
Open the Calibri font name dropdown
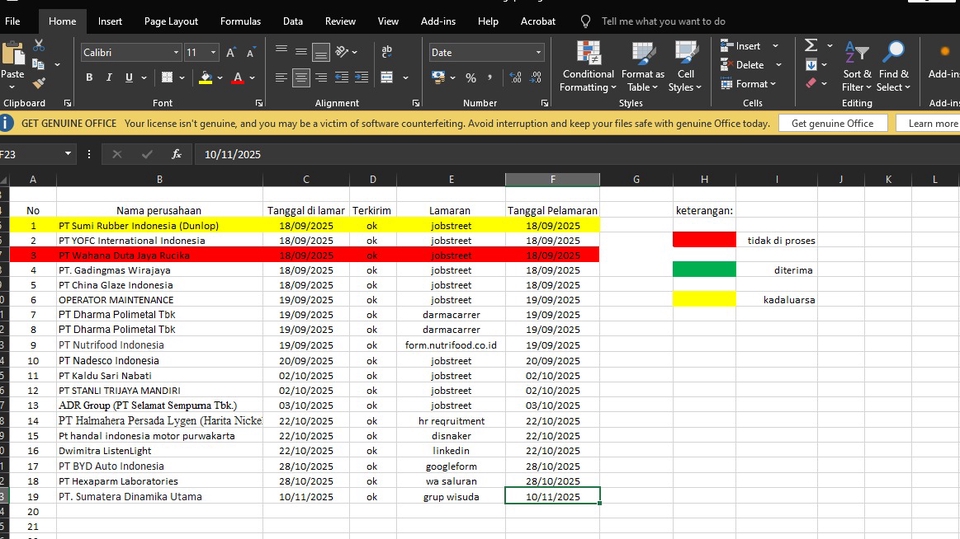[176, 52]
